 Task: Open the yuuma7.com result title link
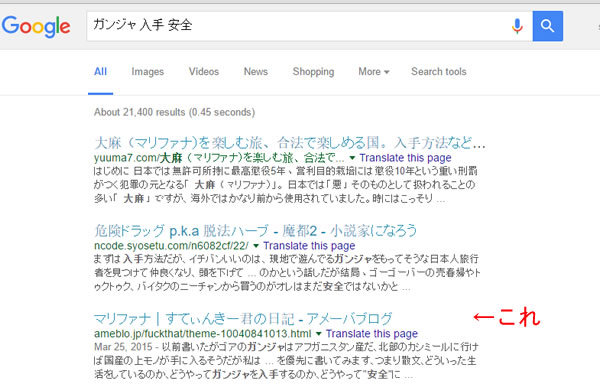click(x=290, y=143)
